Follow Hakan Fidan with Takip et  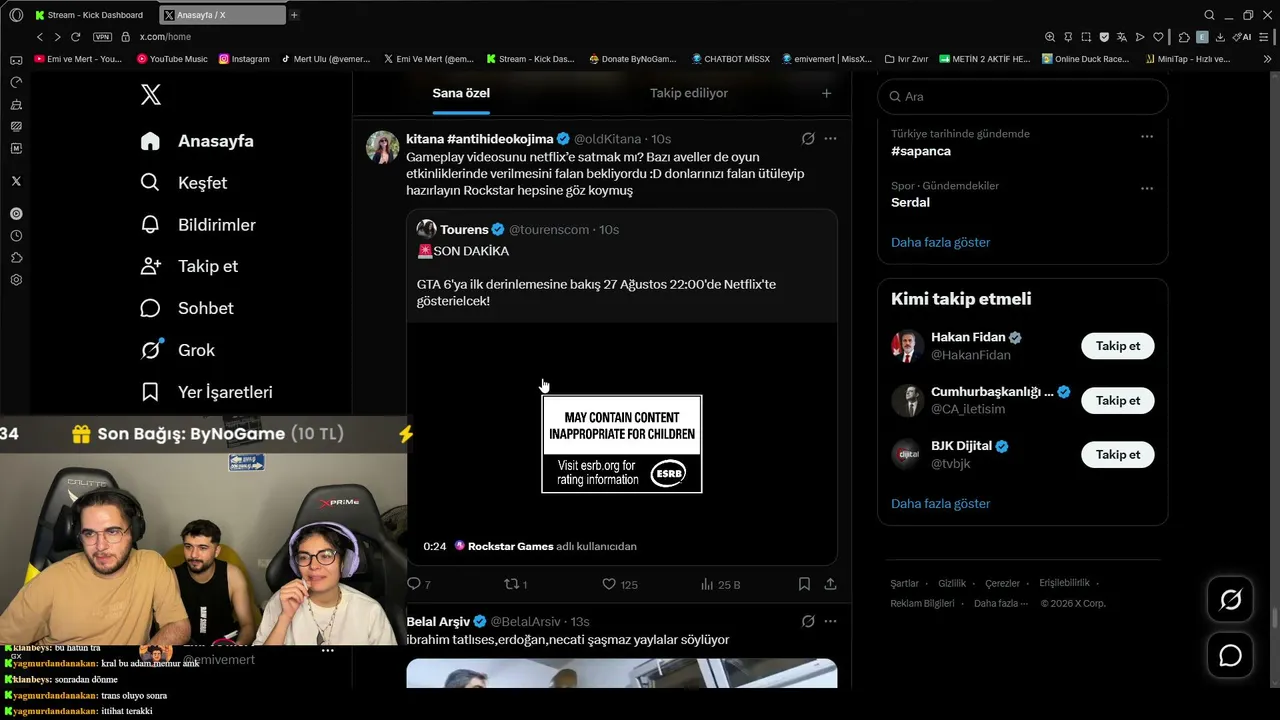(1118, 346)
